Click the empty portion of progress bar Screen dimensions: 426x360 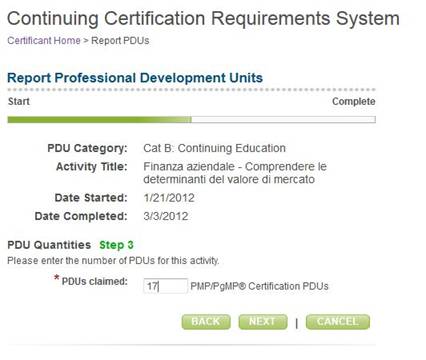(284, 119)
